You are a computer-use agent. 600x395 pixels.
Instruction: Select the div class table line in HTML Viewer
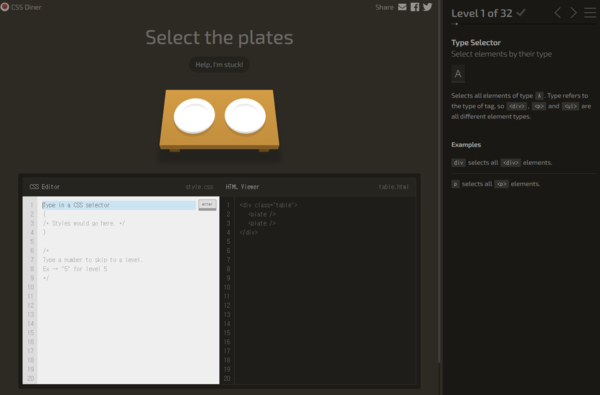(268, 205)
